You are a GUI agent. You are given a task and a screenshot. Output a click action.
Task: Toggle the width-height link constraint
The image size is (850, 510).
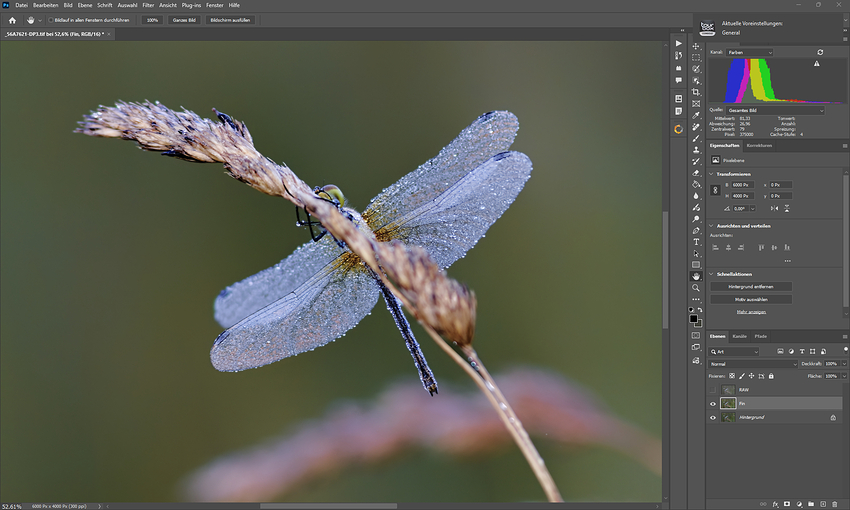[715, 190]
